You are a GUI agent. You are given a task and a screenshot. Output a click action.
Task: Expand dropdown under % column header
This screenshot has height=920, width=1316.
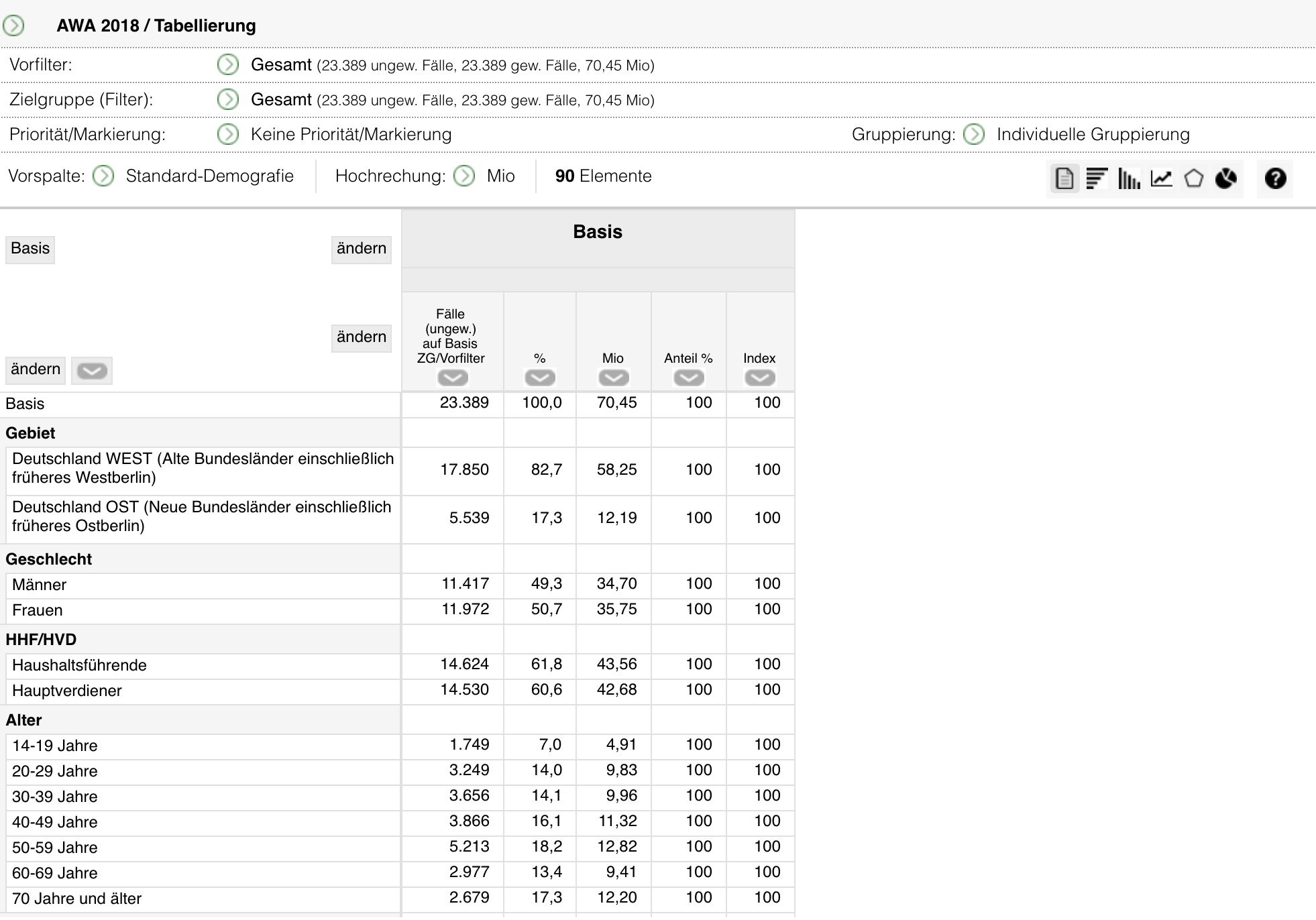tap(540, 378)
